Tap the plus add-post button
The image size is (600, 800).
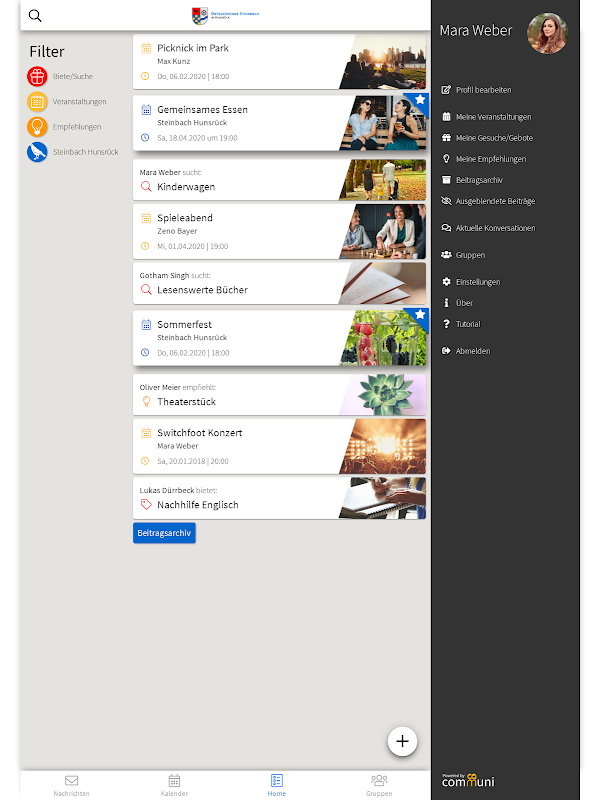point(402,741)
